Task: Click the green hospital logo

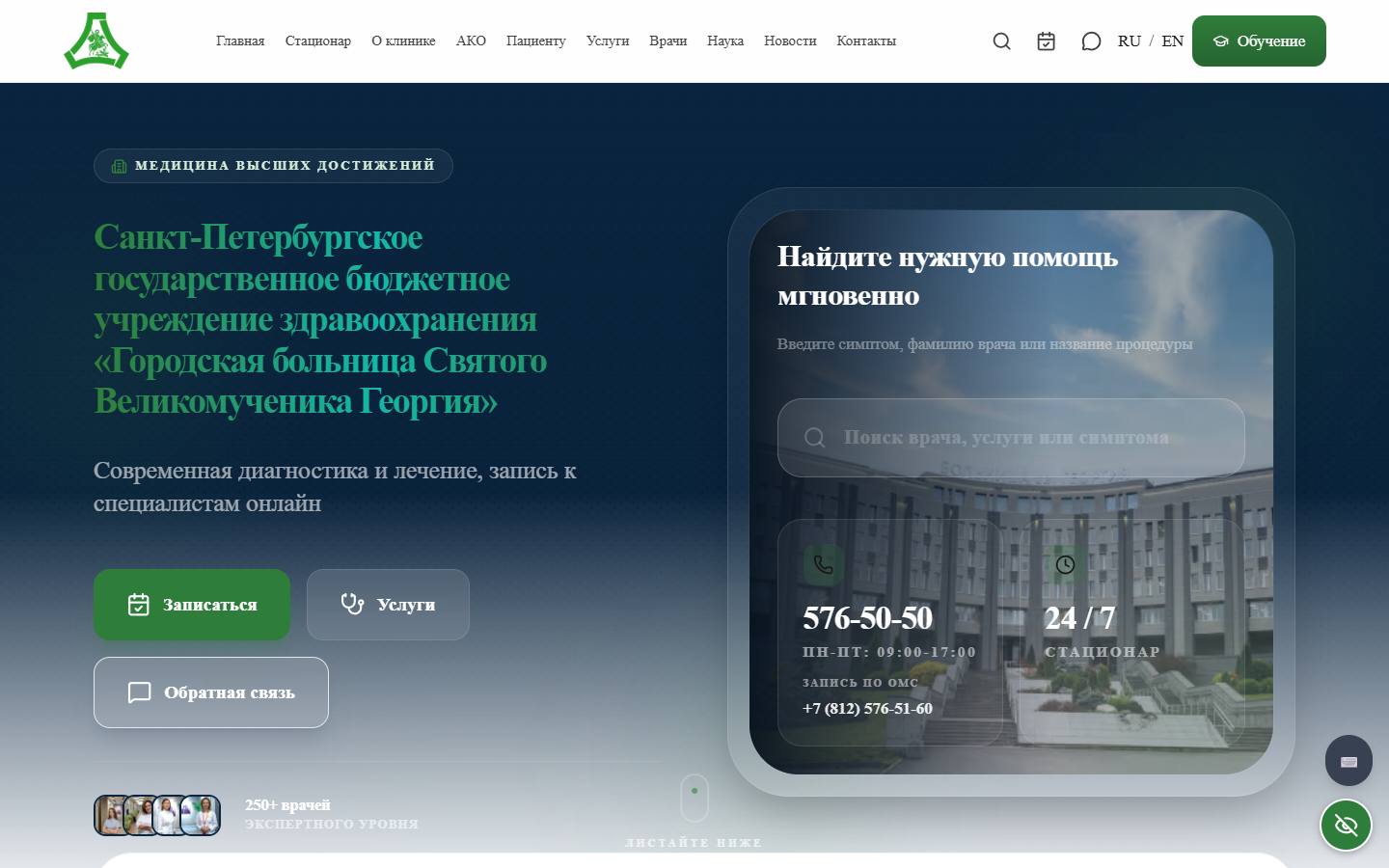Action: point(96,41)
